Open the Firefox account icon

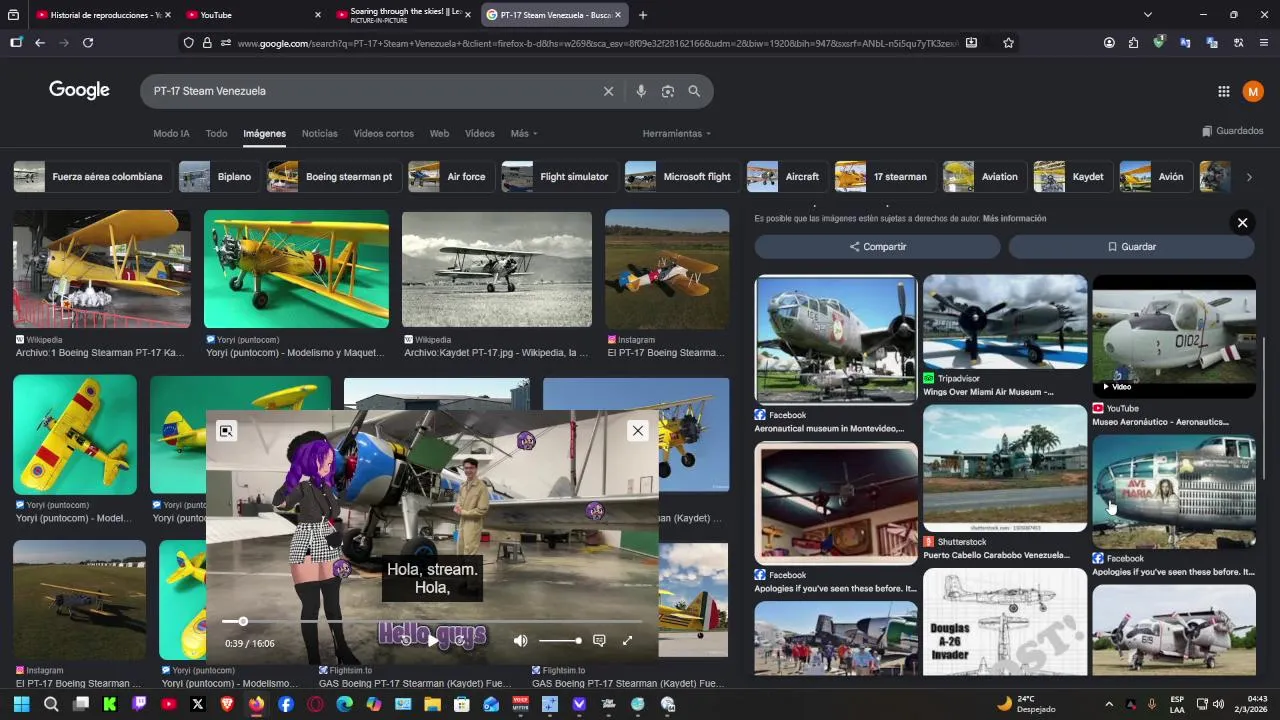coord(1109,43)
